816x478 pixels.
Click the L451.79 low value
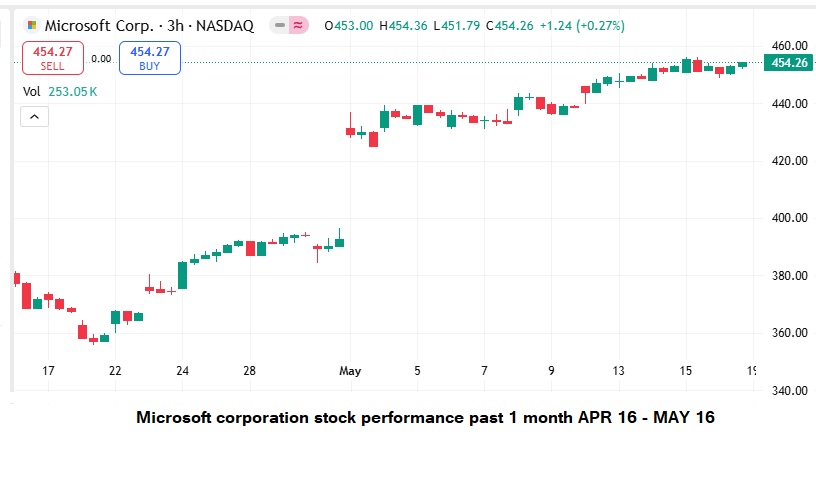[x=457, y=25]
